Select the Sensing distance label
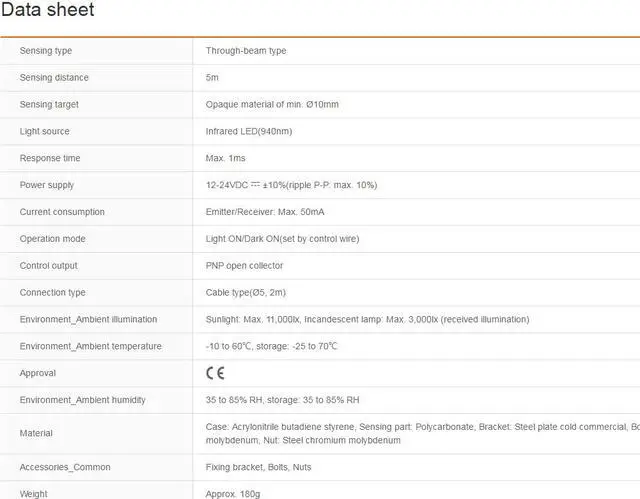640x499 pixels. [54, 78]
